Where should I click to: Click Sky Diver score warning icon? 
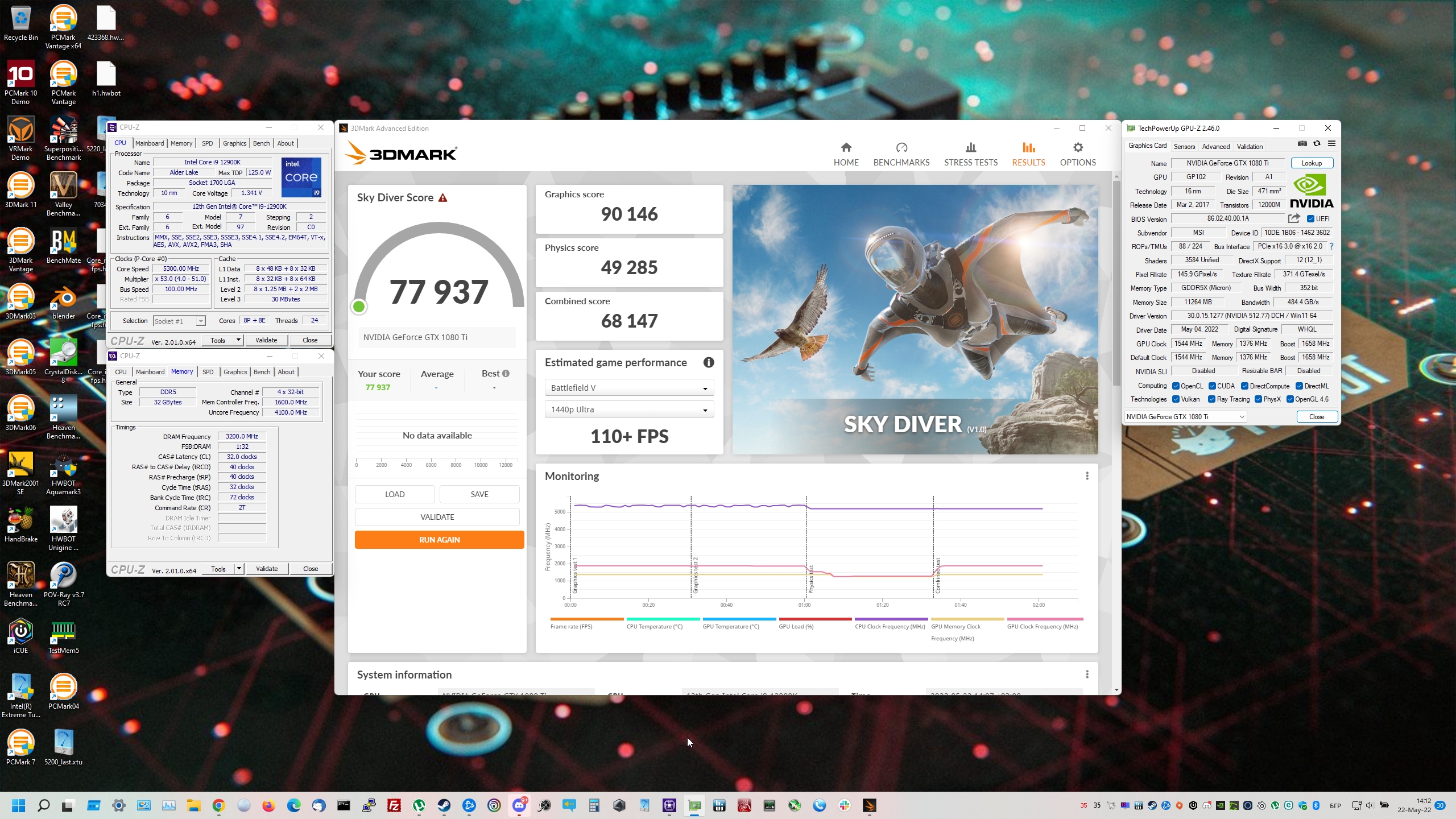pyautogui.click(x=442, y=198)
